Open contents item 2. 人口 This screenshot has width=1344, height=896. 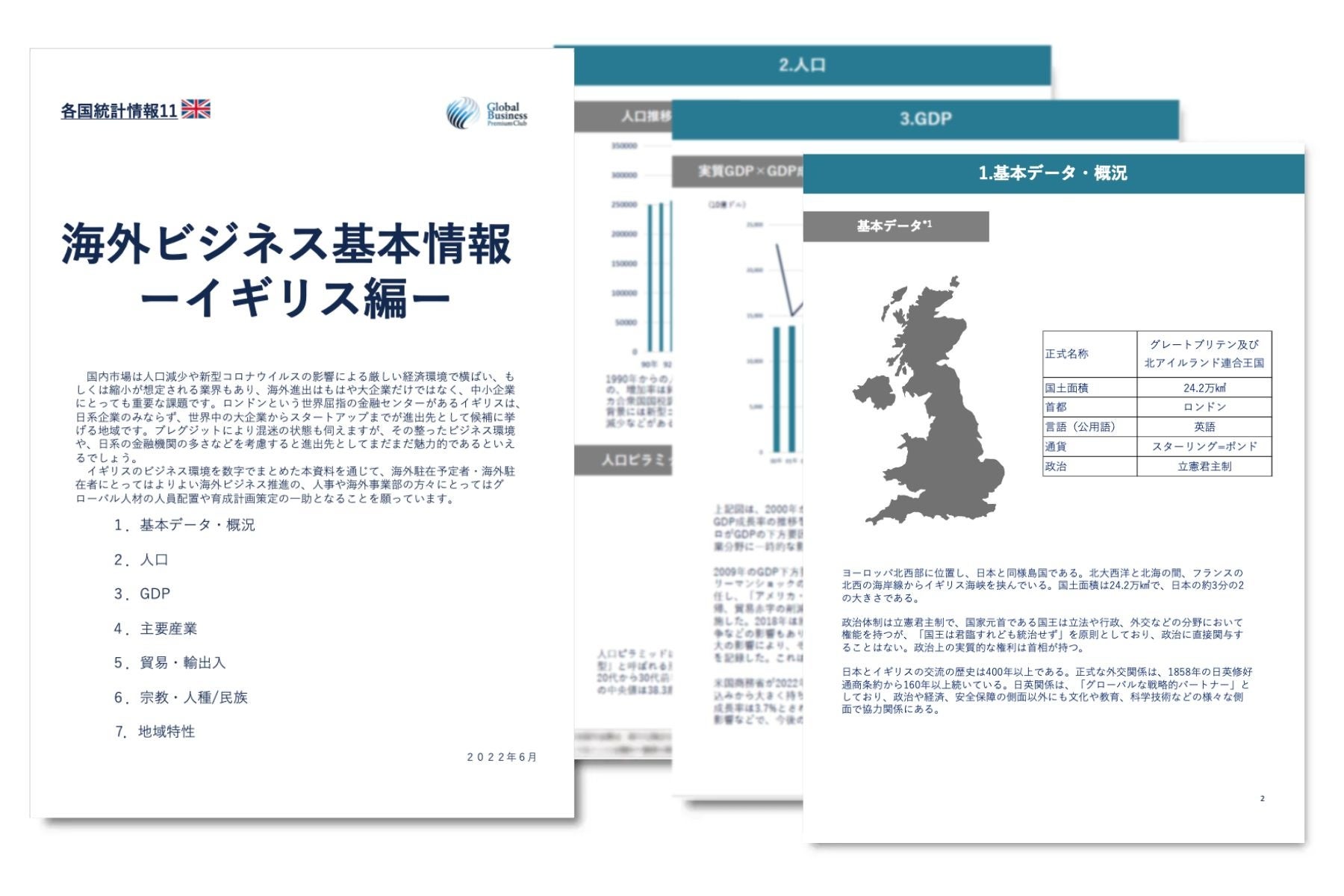(x=141, y=559)
